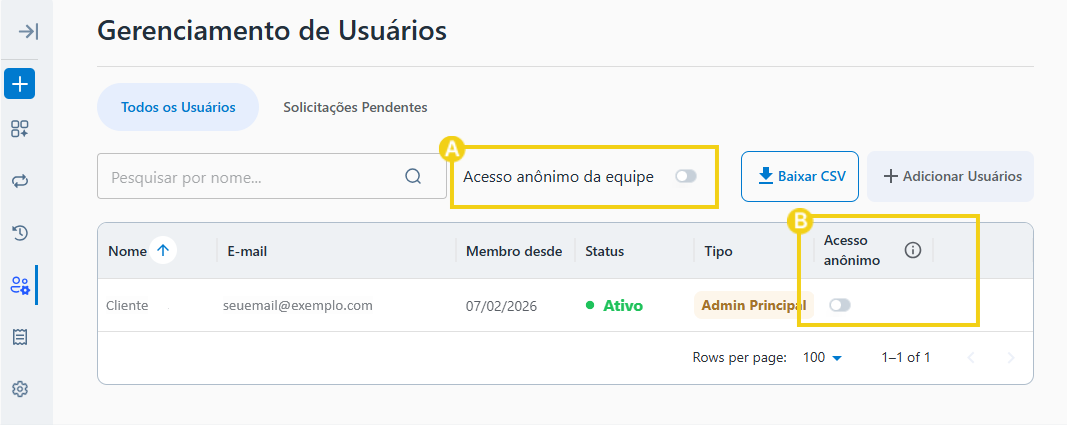Go to the next page arrow
The image size is (1067, 425).
pos(1011,358)
